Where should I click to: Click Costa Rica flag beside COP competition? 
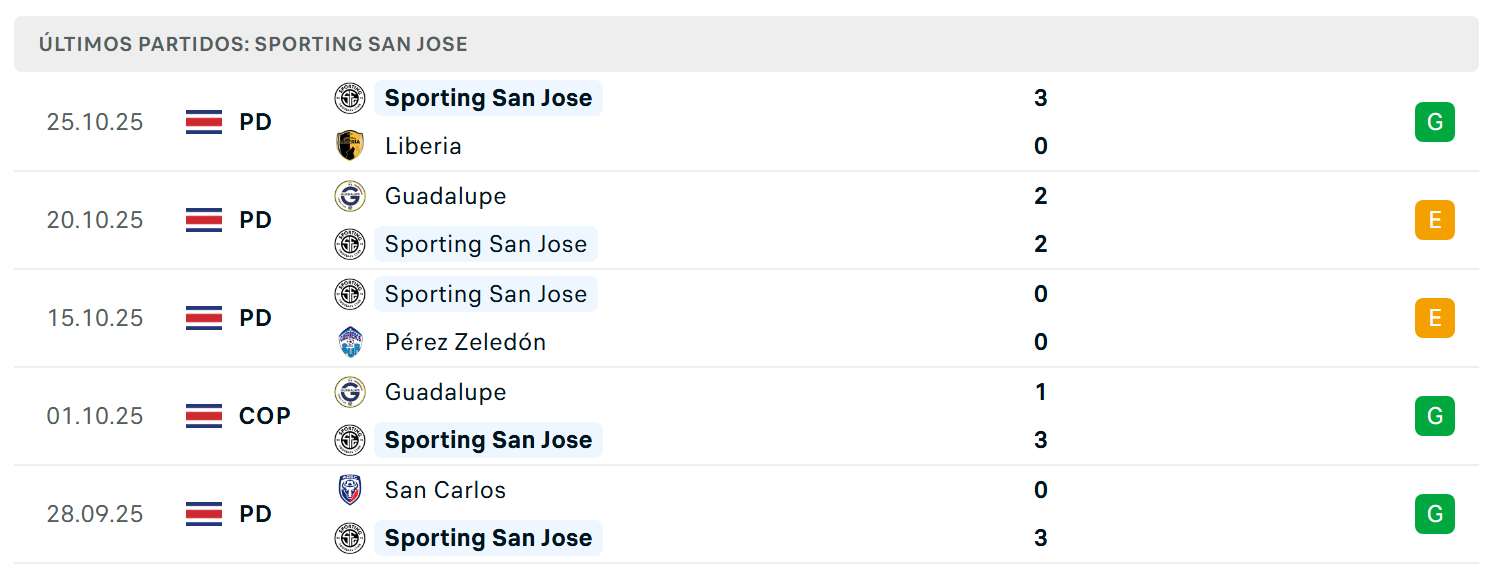(x=204, y=416)
